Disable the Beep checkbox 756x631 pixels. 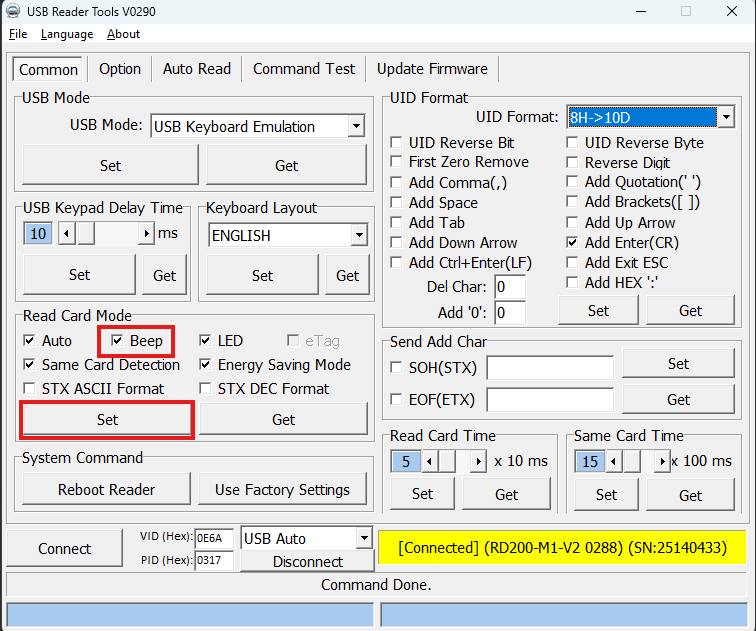117,341
